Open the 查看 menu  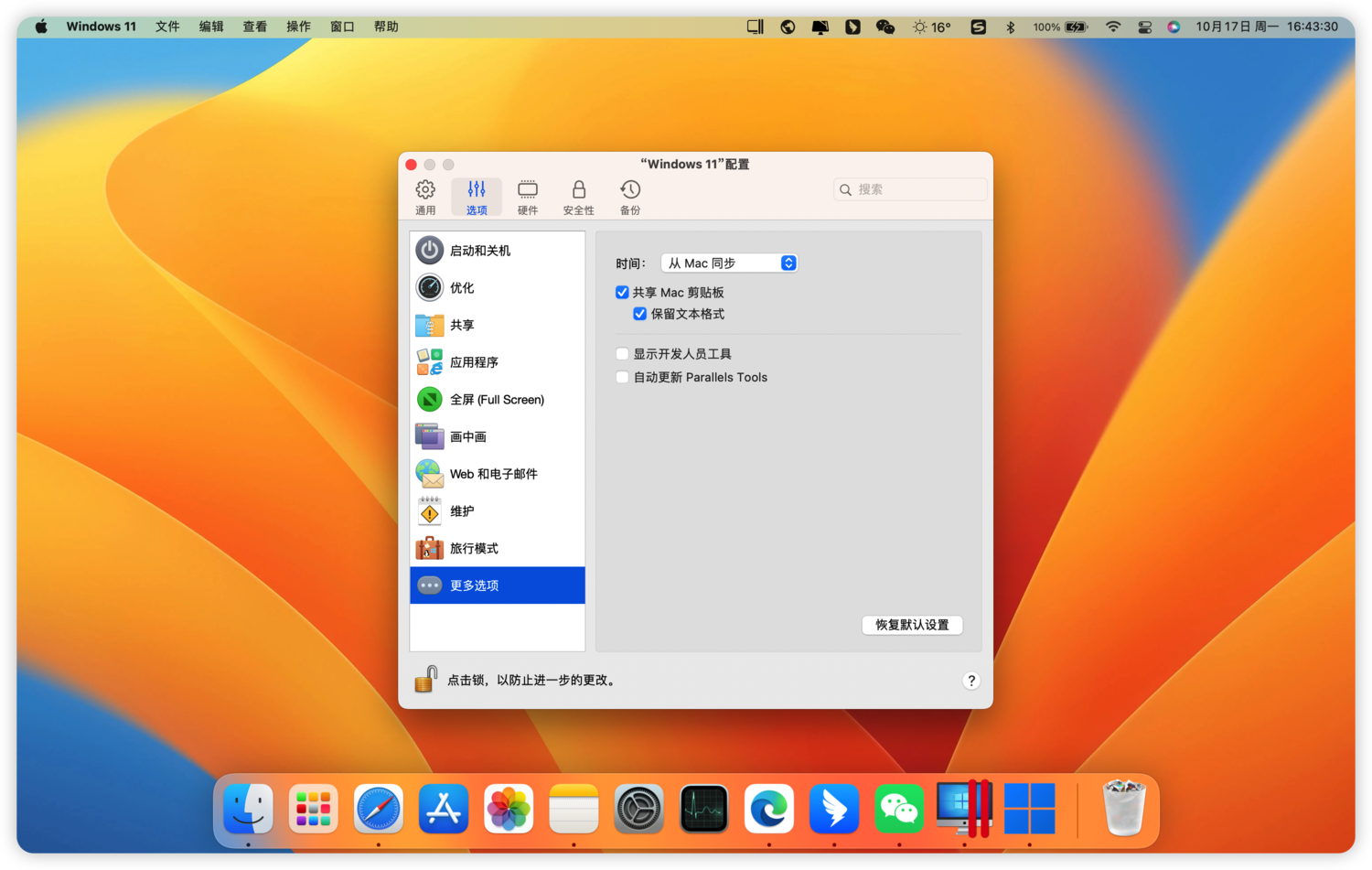tap(254, 27)
